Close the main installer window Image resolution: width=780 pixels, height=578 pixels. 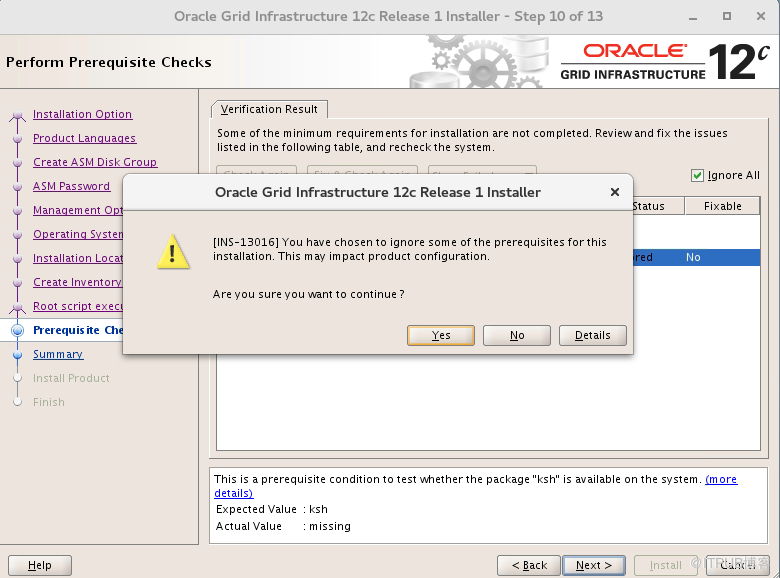pyautogui.click(x=761, y=16)
